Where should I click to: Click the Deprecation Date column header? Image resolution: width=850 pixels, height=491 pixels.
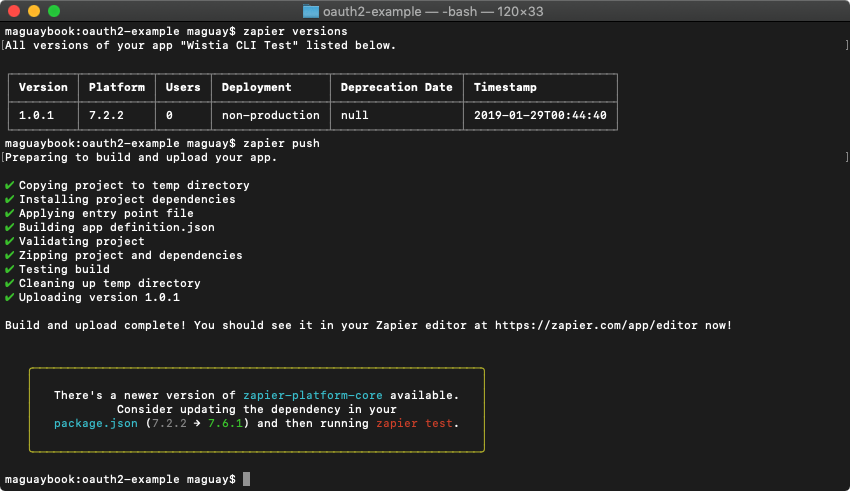click(396, 87)
